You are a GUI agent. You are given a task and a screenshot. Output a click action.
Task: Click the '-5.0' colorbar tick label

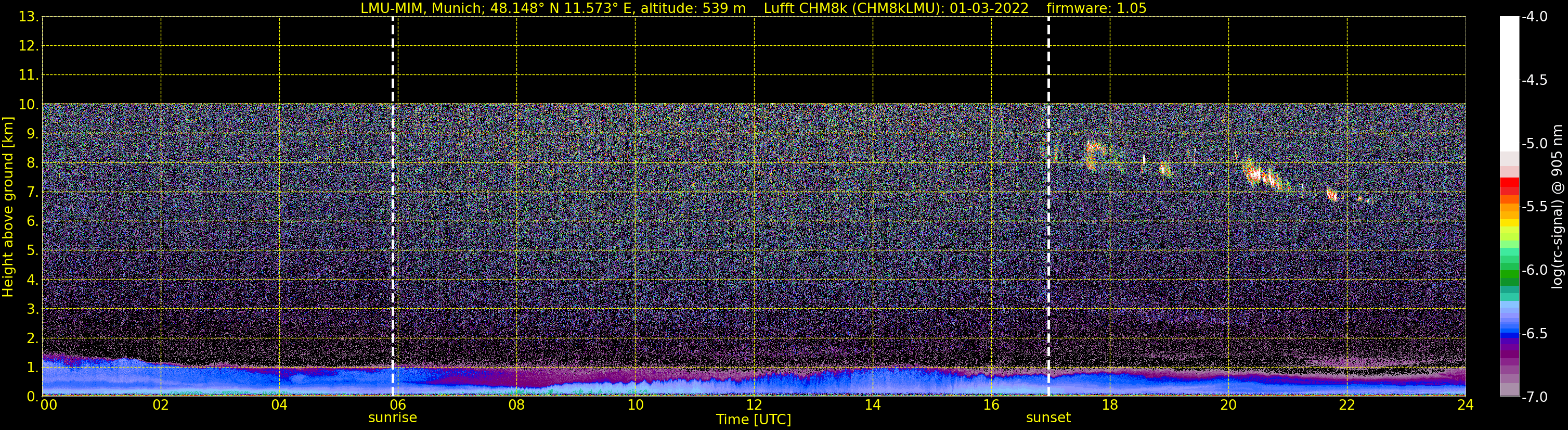(x=1534, y=144)
